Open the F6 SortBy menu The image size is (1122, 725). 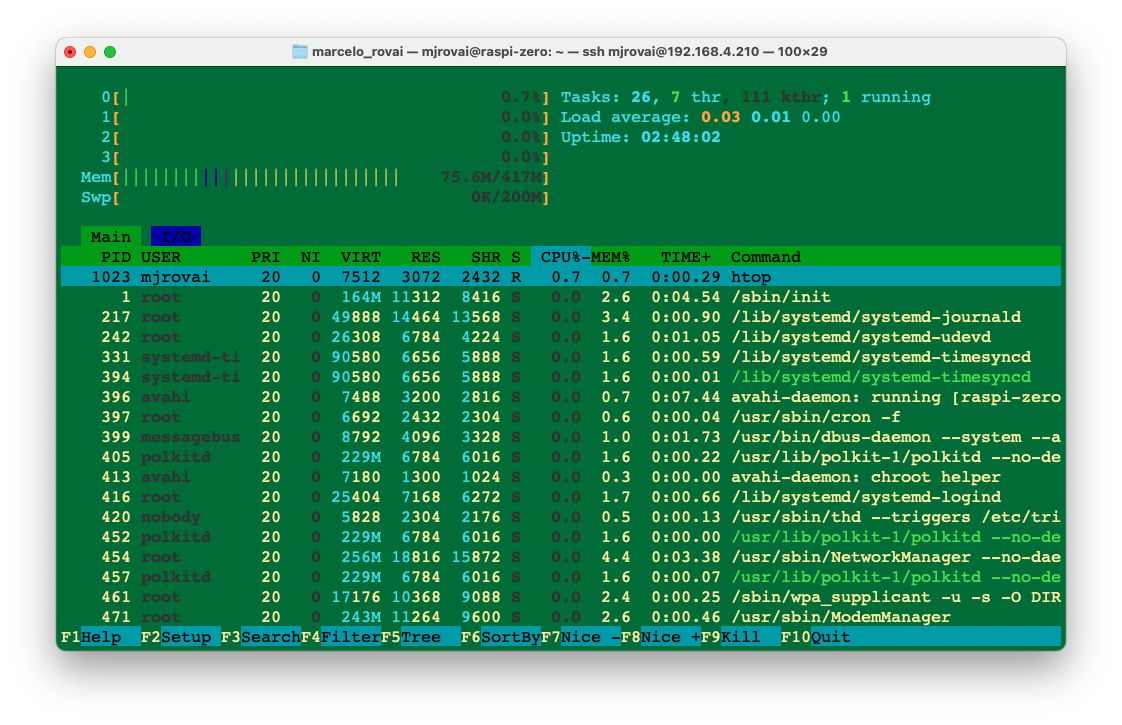(500, 637)
